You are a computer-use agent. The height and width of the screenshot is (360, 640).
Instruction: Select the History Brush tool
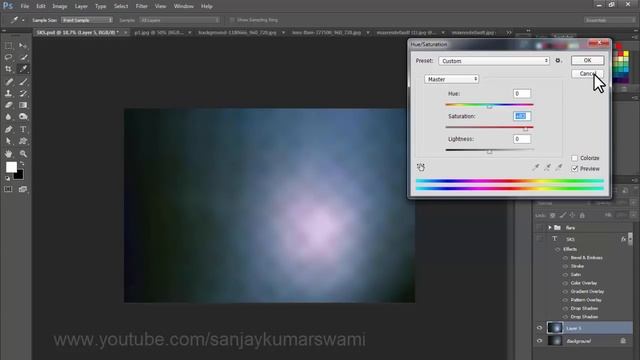[23, 93]
